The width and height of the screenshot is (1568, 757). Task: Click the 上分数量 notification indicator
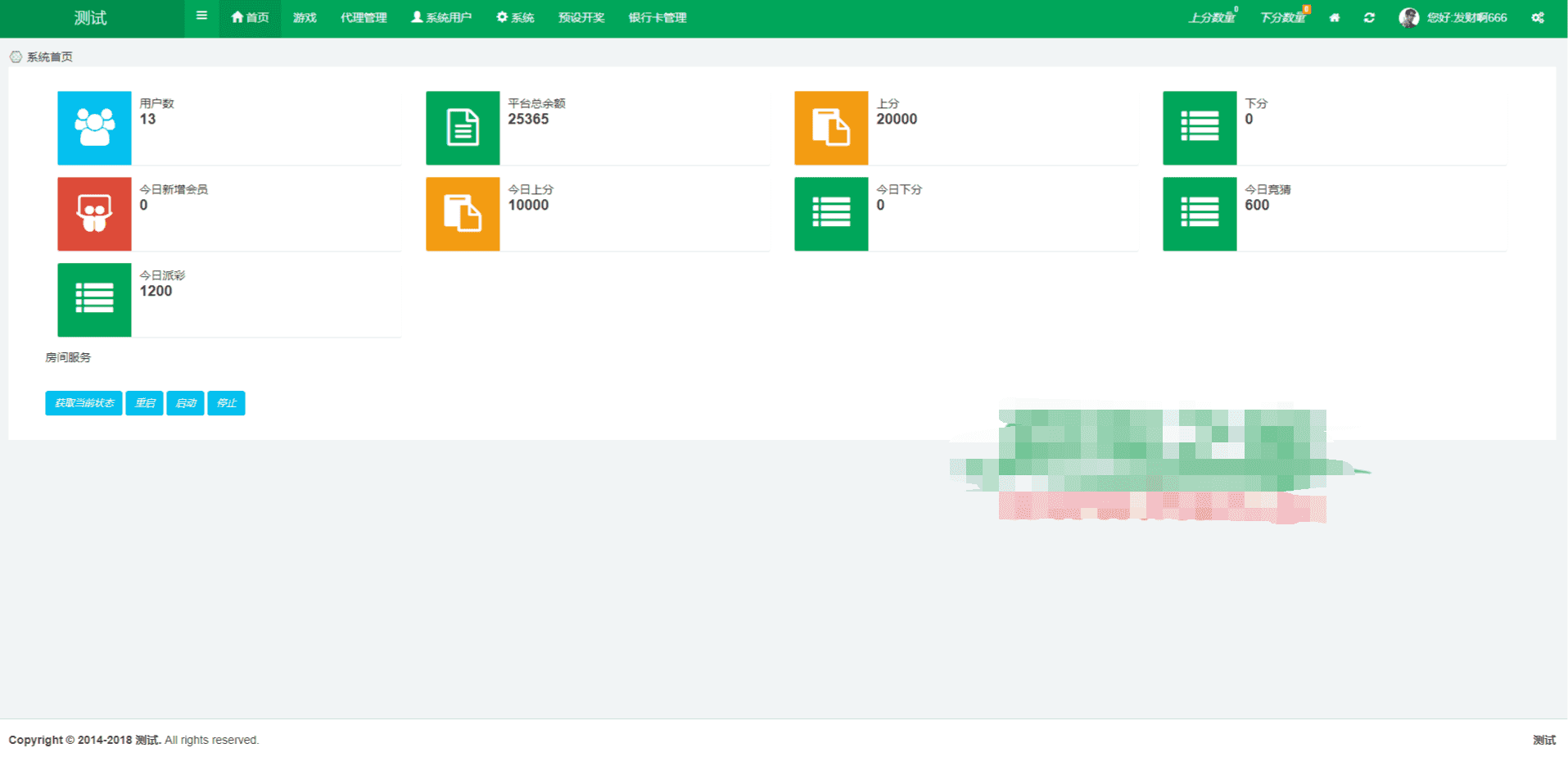click(1213, 17)
